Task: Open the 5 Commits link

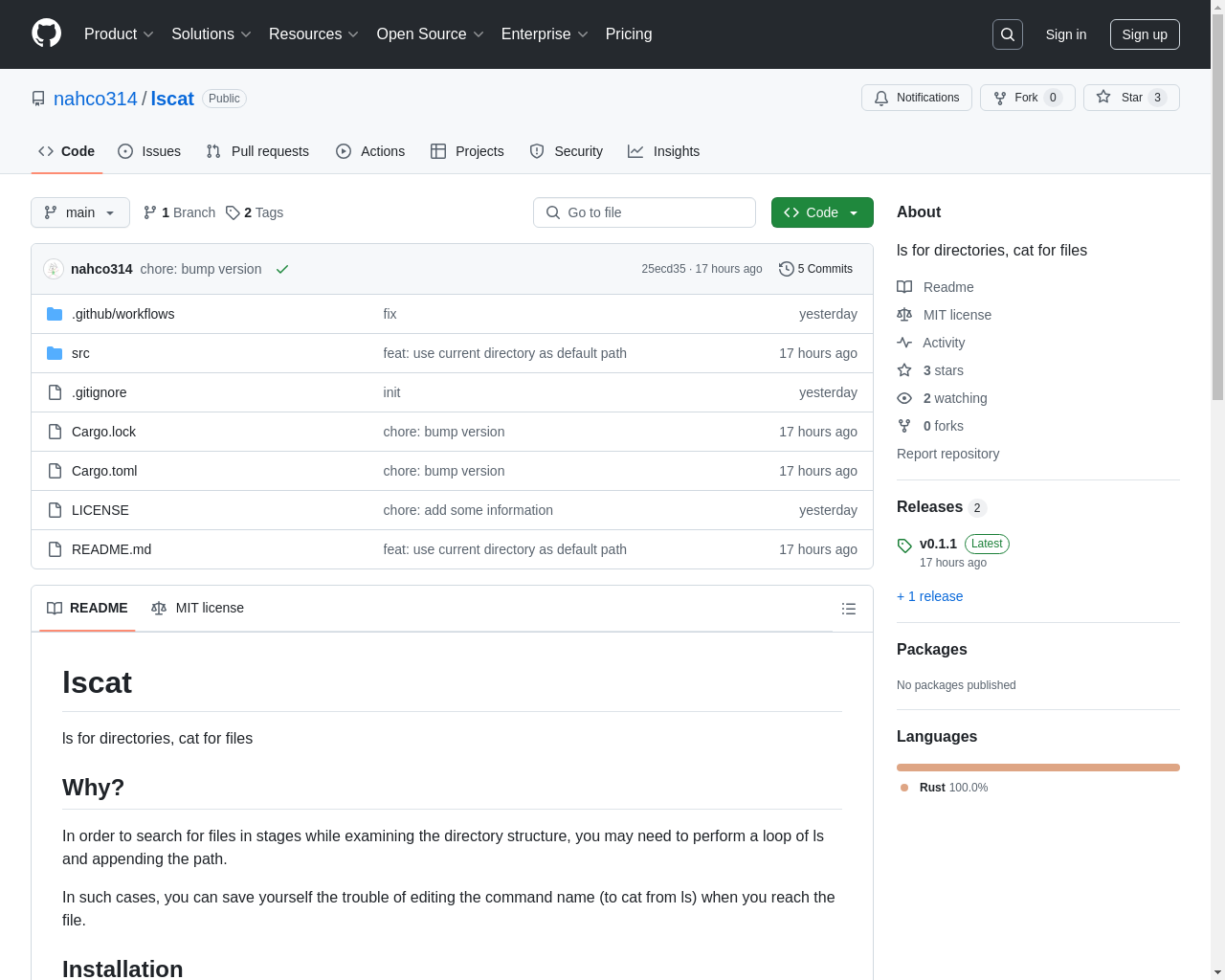Action: click(816, 269)
